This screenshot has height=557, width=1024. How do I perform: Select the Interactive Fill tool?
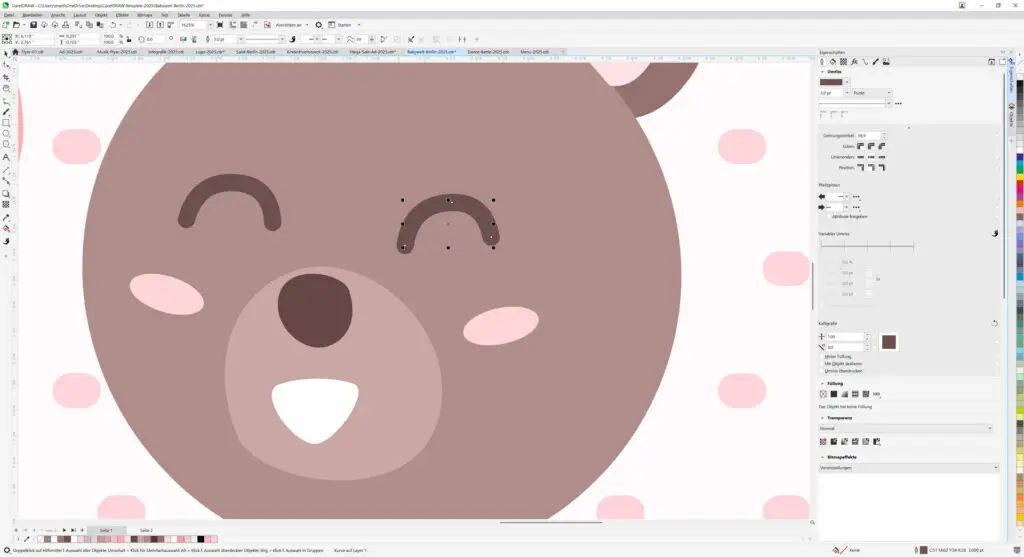pyautogui.click(x=7, y=229)
